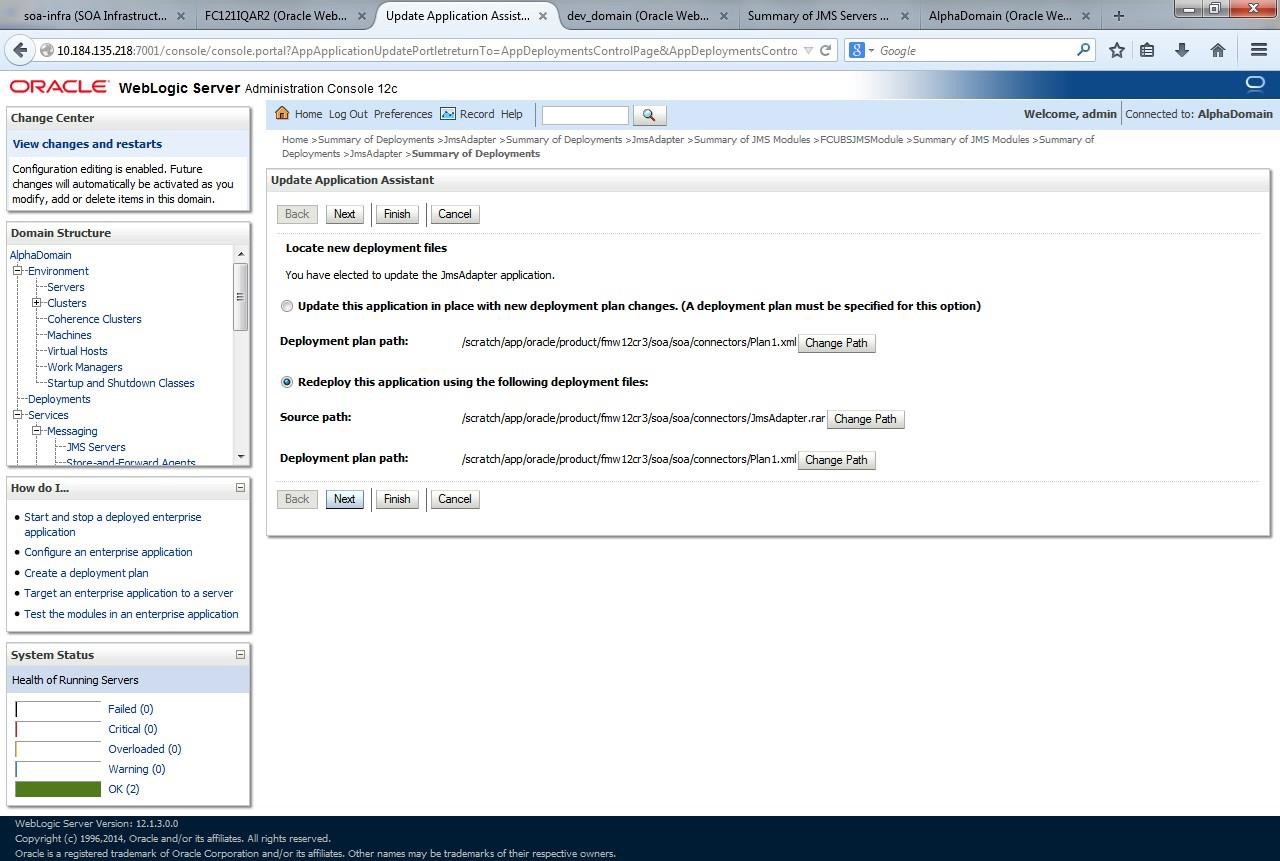Click the FCUBSJMSModule breadcrumb link
1280x861 pixels.
(861, 140)
